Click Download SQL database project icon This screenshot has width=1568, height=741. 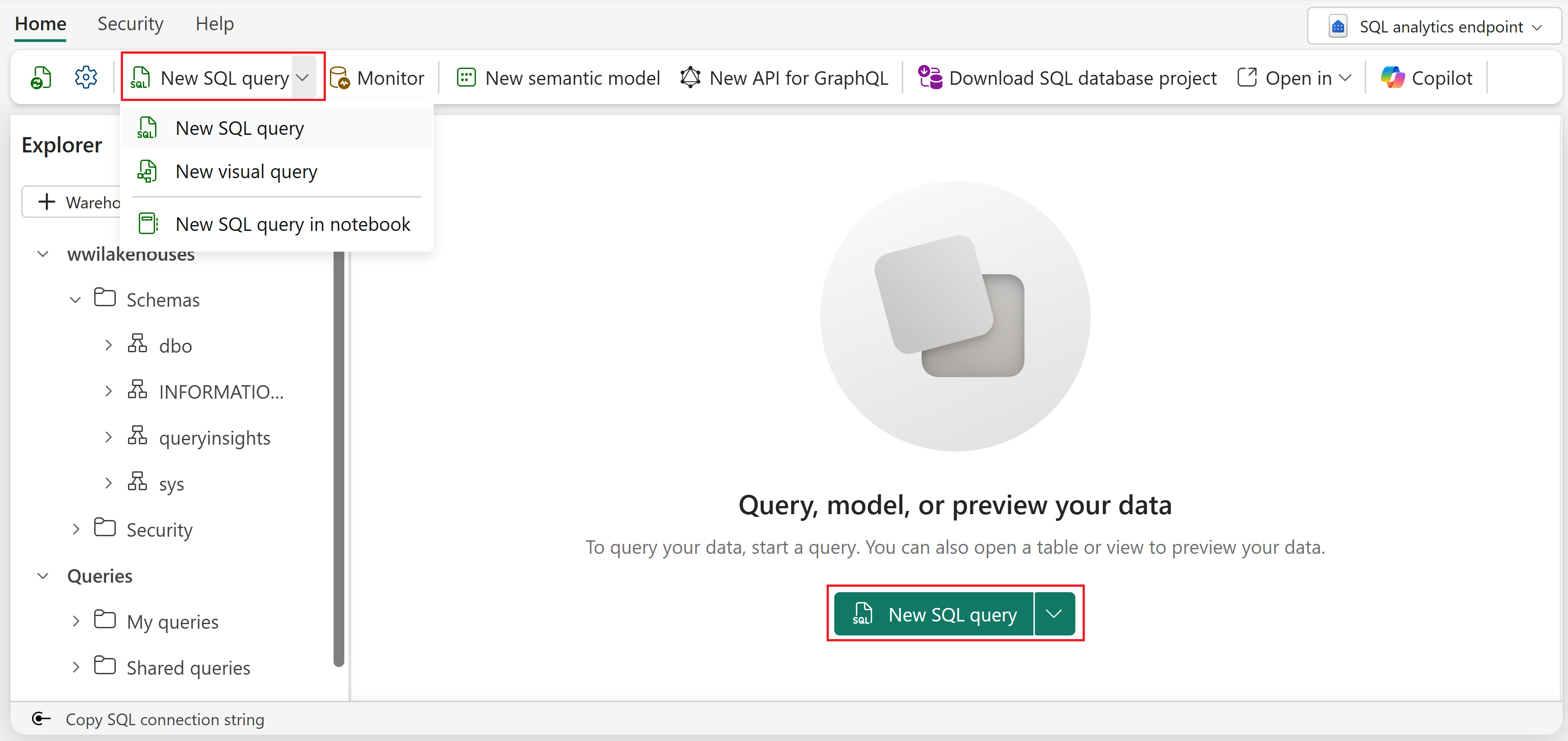coord(929,78)
